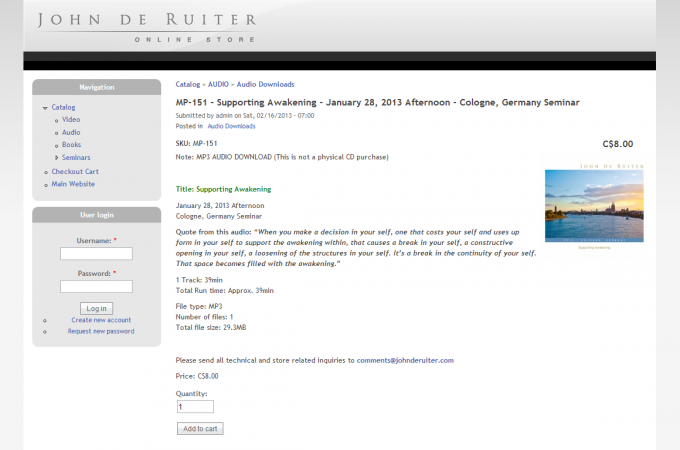The width and height of the screenshot is (680, 450).
Task: Select 'Submitted by admin' date line
Action: click(245, 116)
